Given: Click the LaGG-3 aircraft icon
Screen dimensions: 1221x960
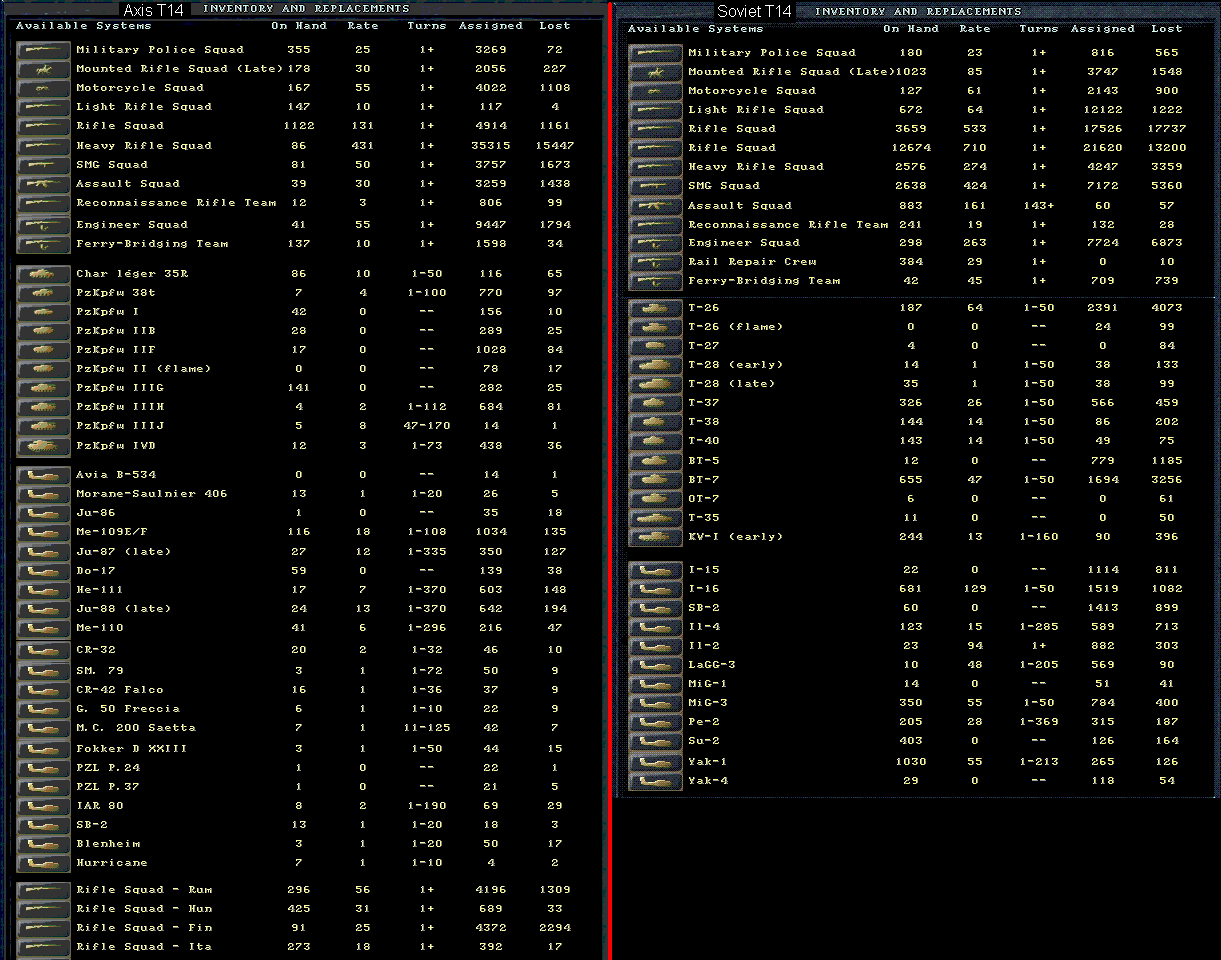Looking at the screenshot, I should pyautogui.click(x=656, y=665).
